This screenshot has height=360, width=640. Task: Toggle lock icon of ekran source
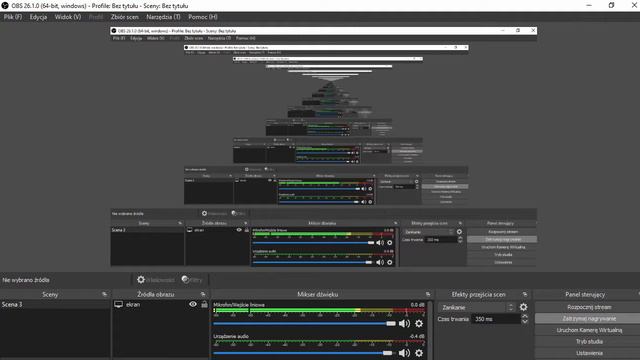pos(204,304)
